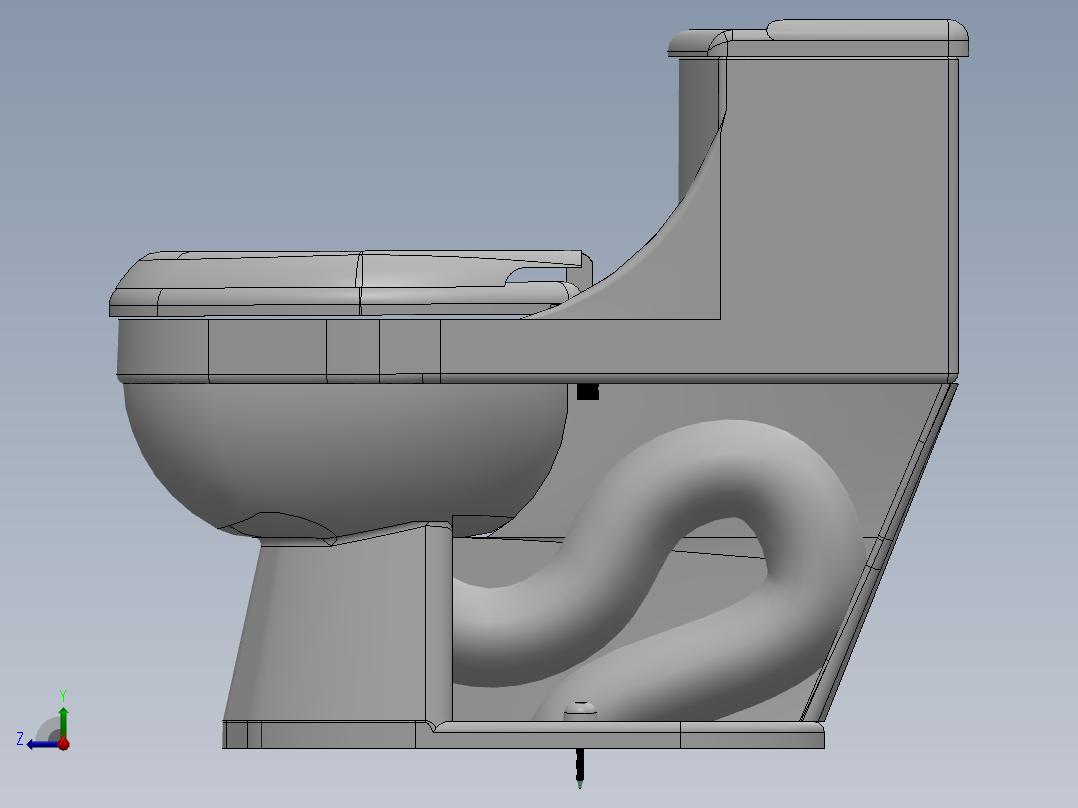Click the red X axis dot of the triad
Image resolution: width=1078 pixels, height=808 pixels.
point(63,743)
